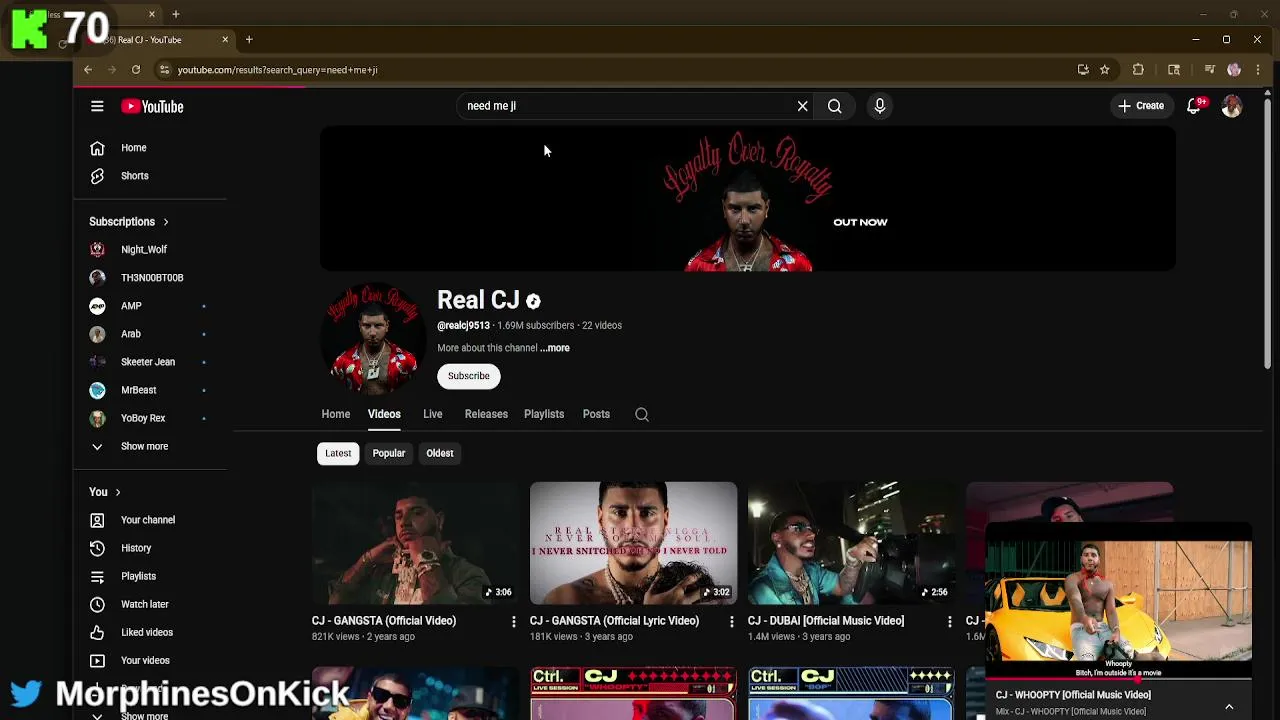Click the Loyalty Over Royalty banner
The width and height of the screenshot is (1280, 720).
pos(748,200)
